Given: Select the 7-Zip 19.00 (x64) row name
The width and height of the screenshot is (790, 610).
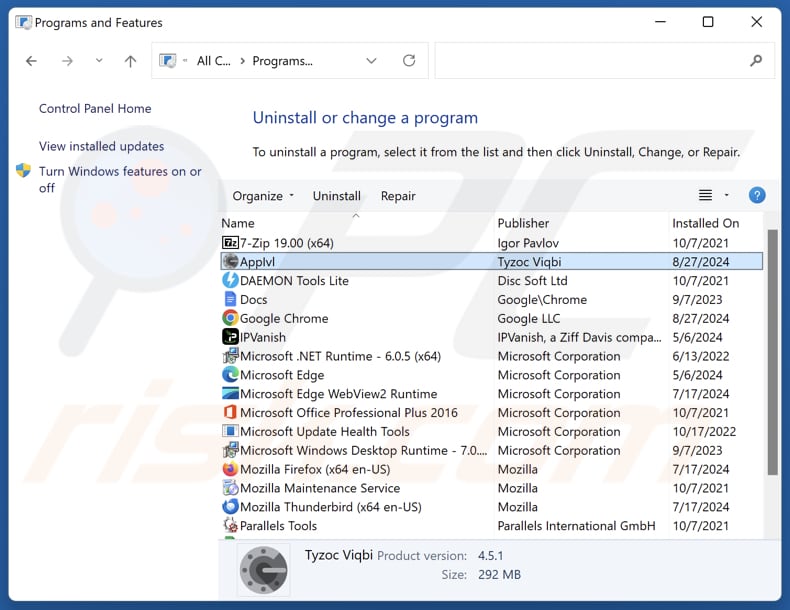Looking at the screenshot, I should (x=287, y=243).
